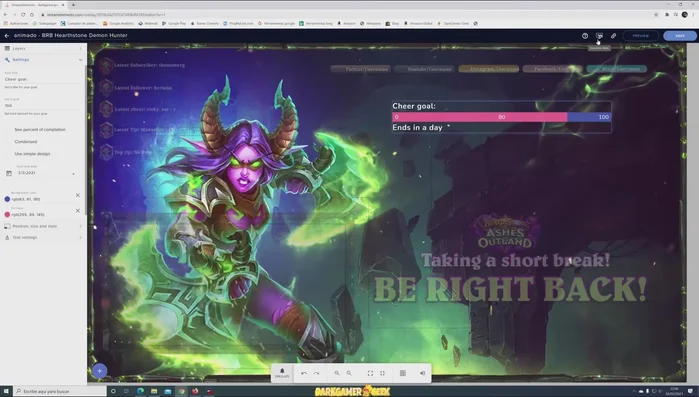Screen dimensions: 699x397
Task: Redo the last change
Action: [x=316, y=373]
